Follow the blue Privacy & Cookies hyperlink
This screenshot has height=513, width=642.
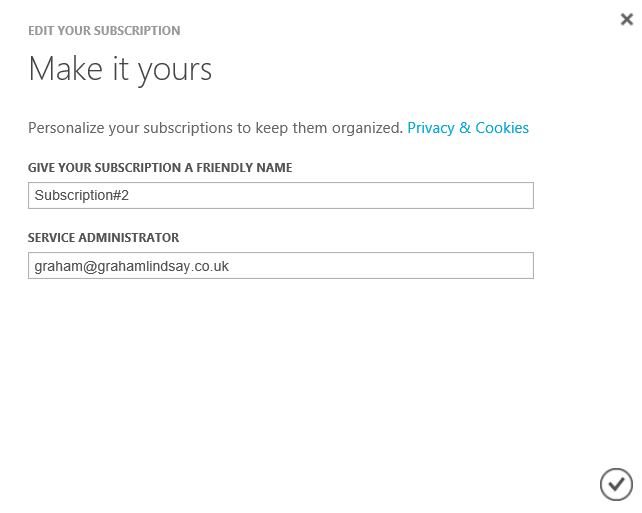[x=468, y=128]
